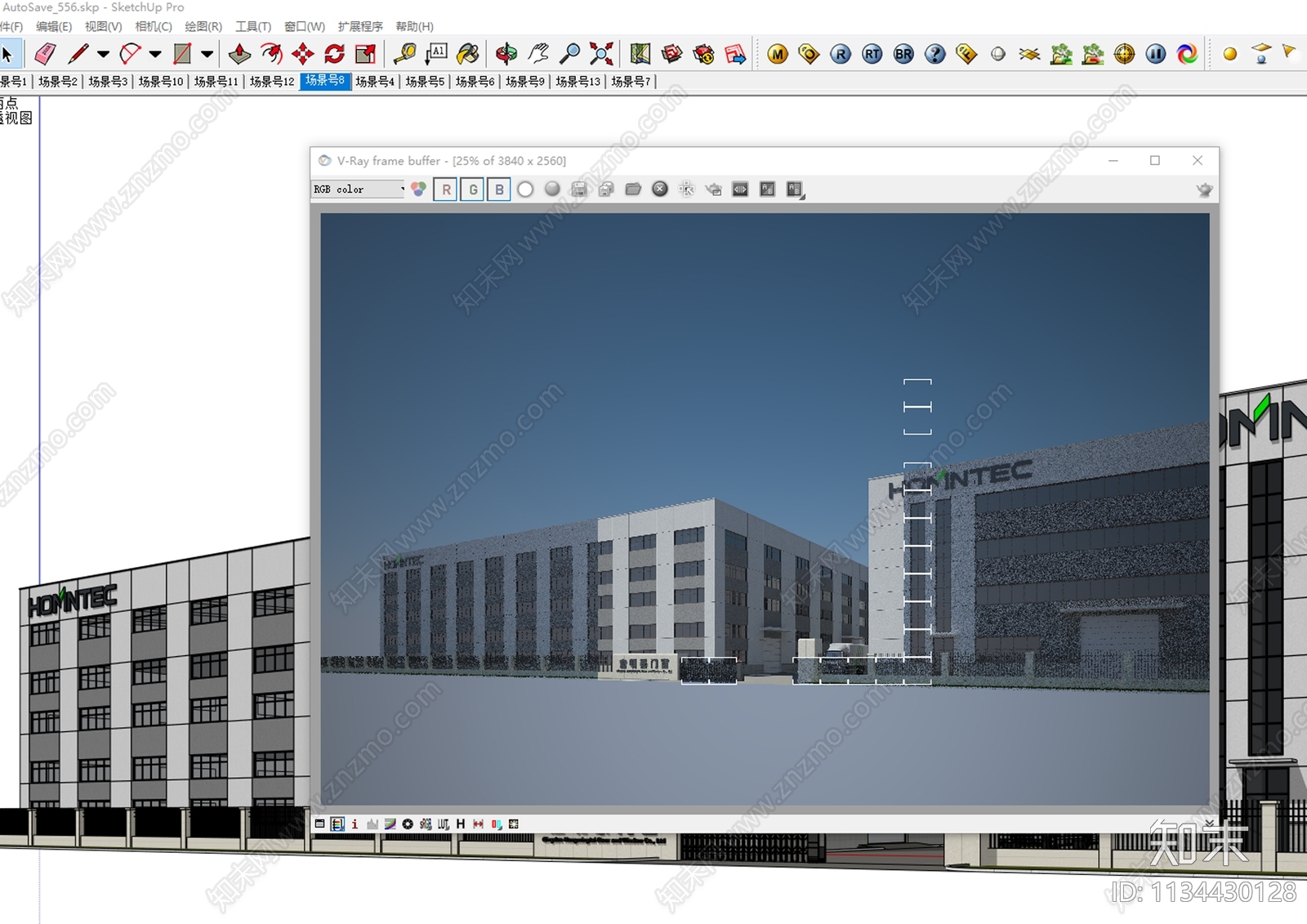Open 扩展程序 menu
The image size is (1307, 924).
coord(360,26)
